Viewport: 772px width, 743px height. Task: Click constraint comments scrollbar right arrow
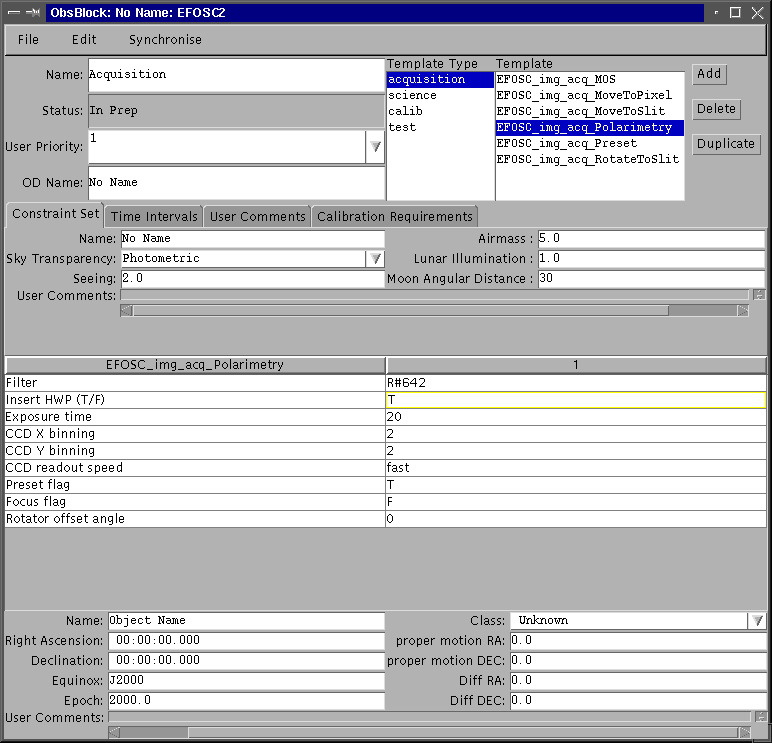pyautogui.click(x=743, y=311)
